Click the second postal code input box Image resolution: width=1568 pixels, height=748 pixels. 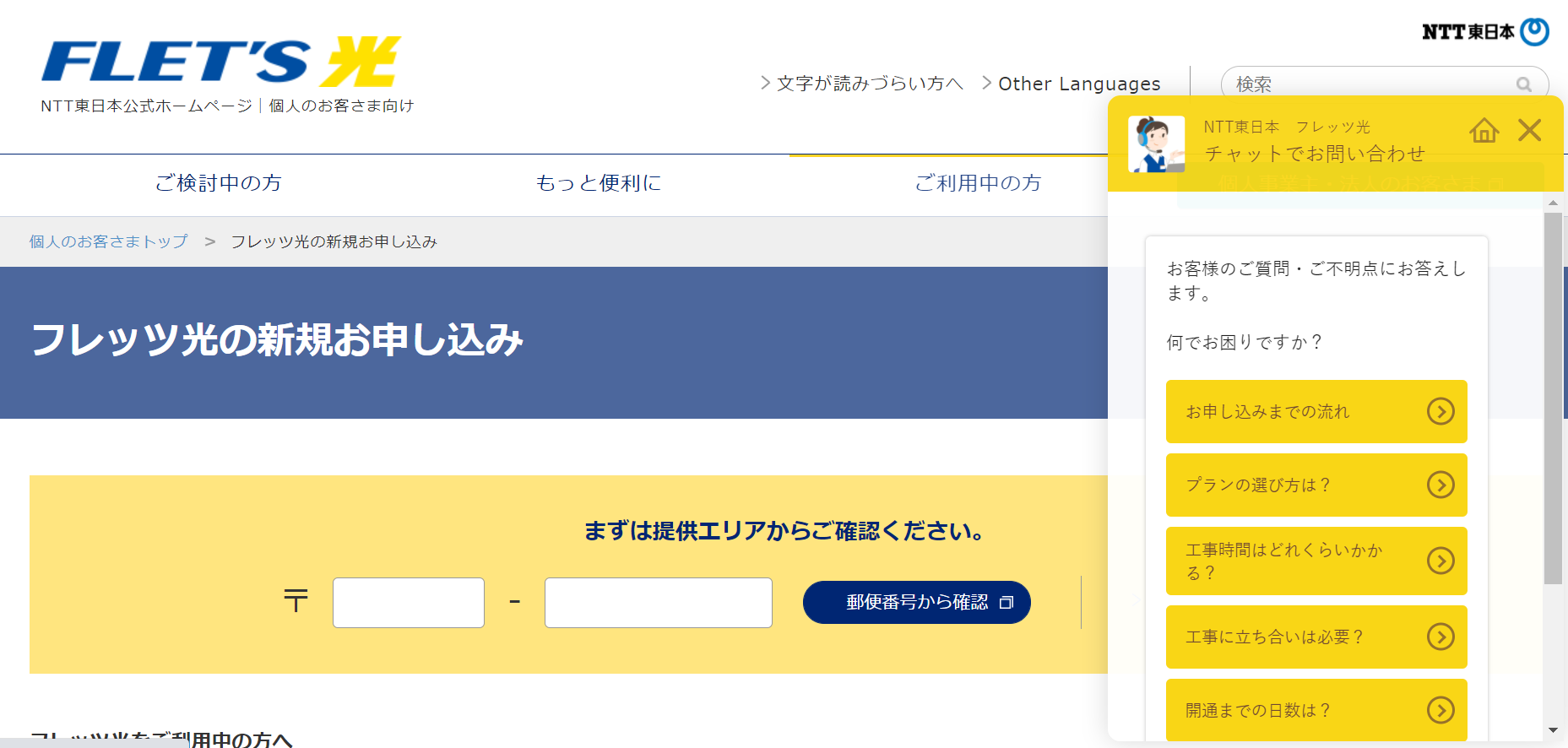coord(659,603)
